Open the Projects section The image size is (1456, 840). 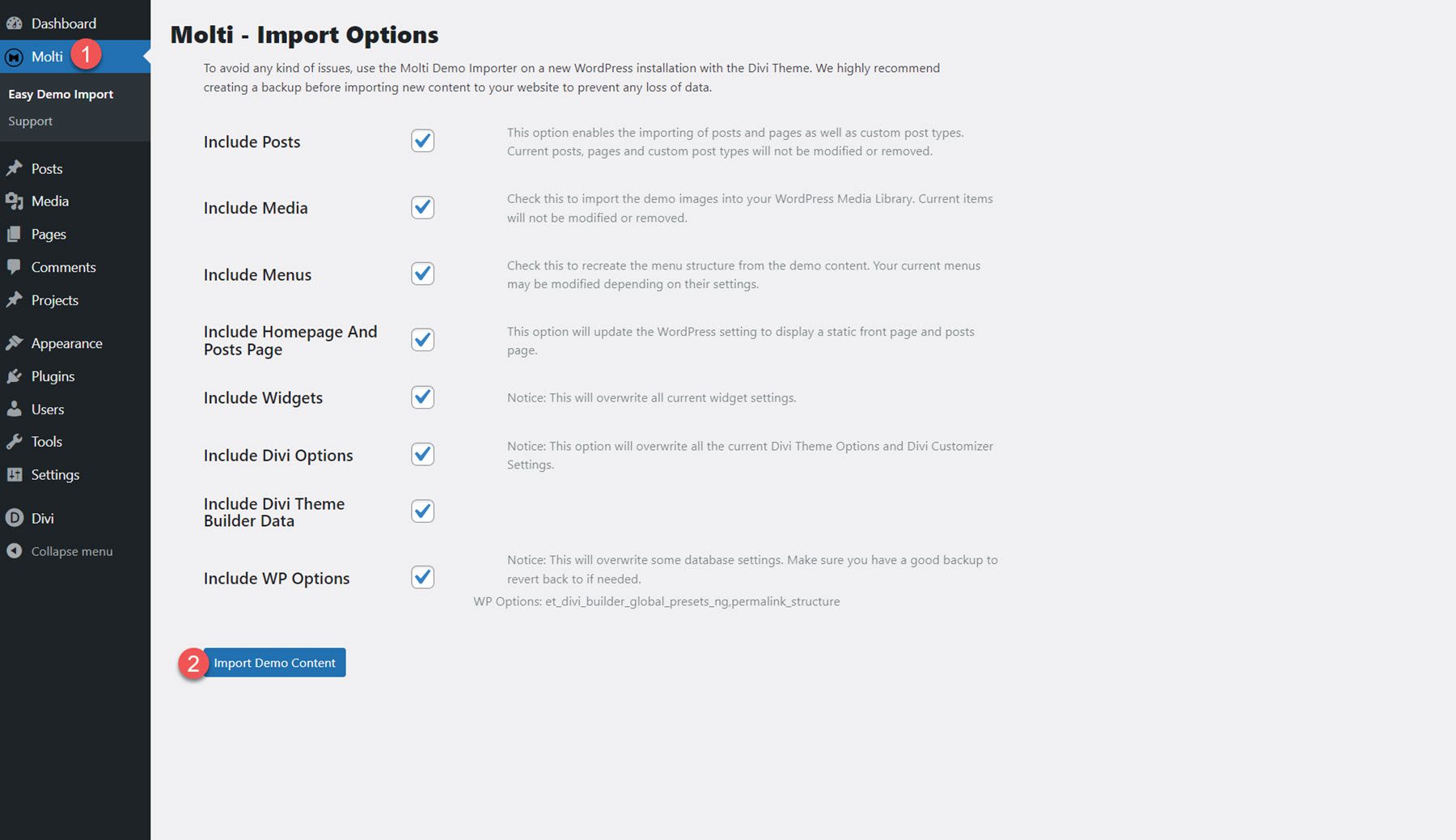54,299
